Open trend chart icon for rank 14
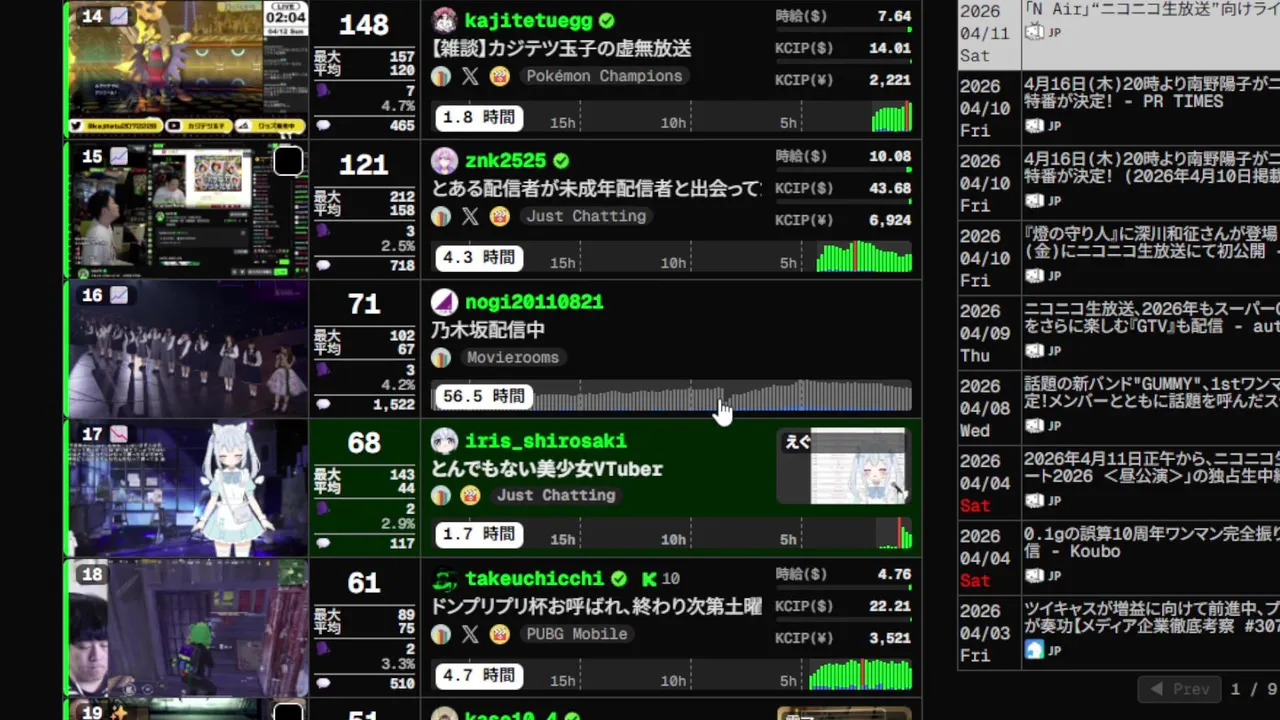This screenshot has width=1280, height=720. point(119,16)
